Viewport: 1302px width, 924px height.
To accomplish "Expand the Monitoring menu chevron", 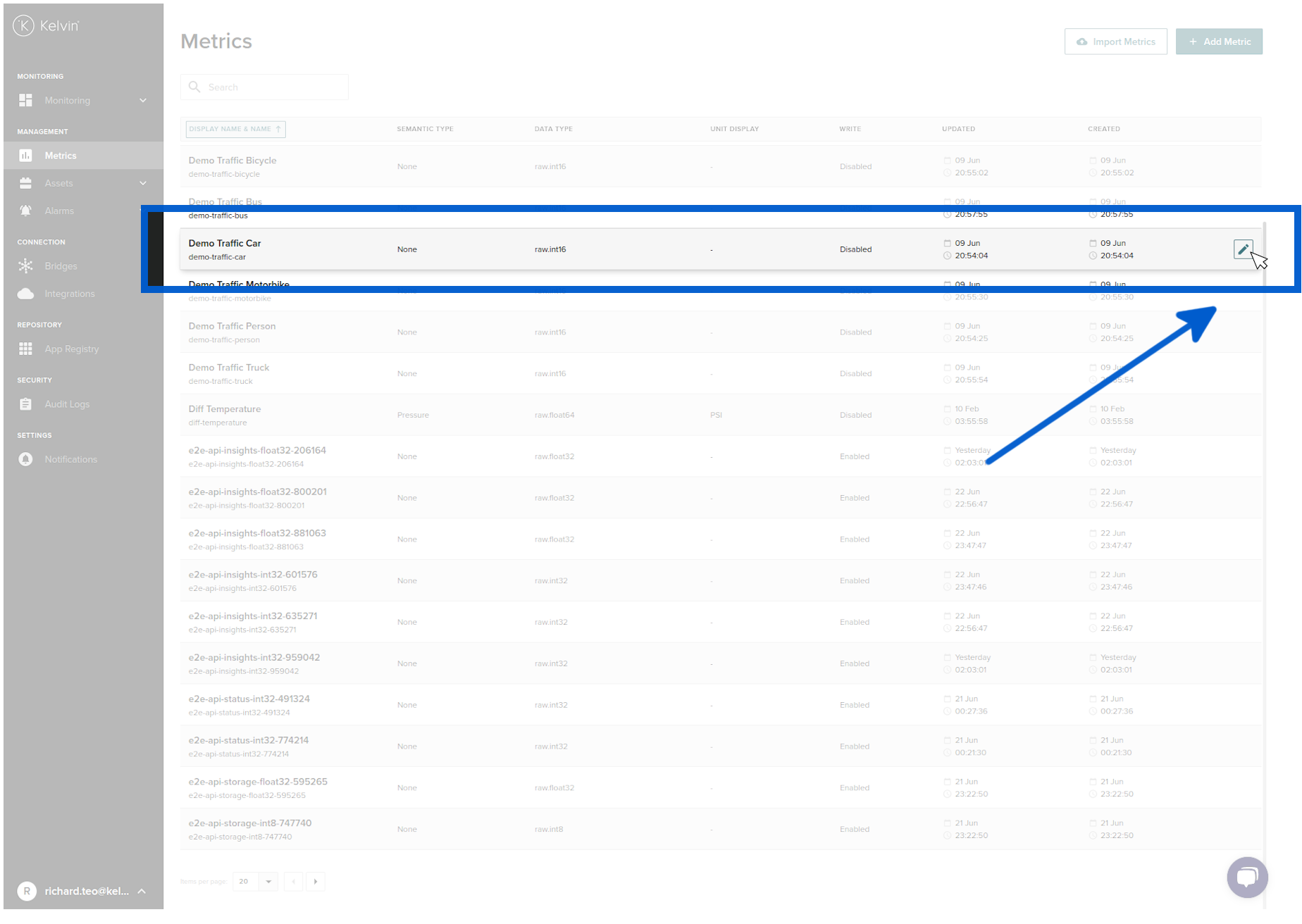I will (144, 100).
